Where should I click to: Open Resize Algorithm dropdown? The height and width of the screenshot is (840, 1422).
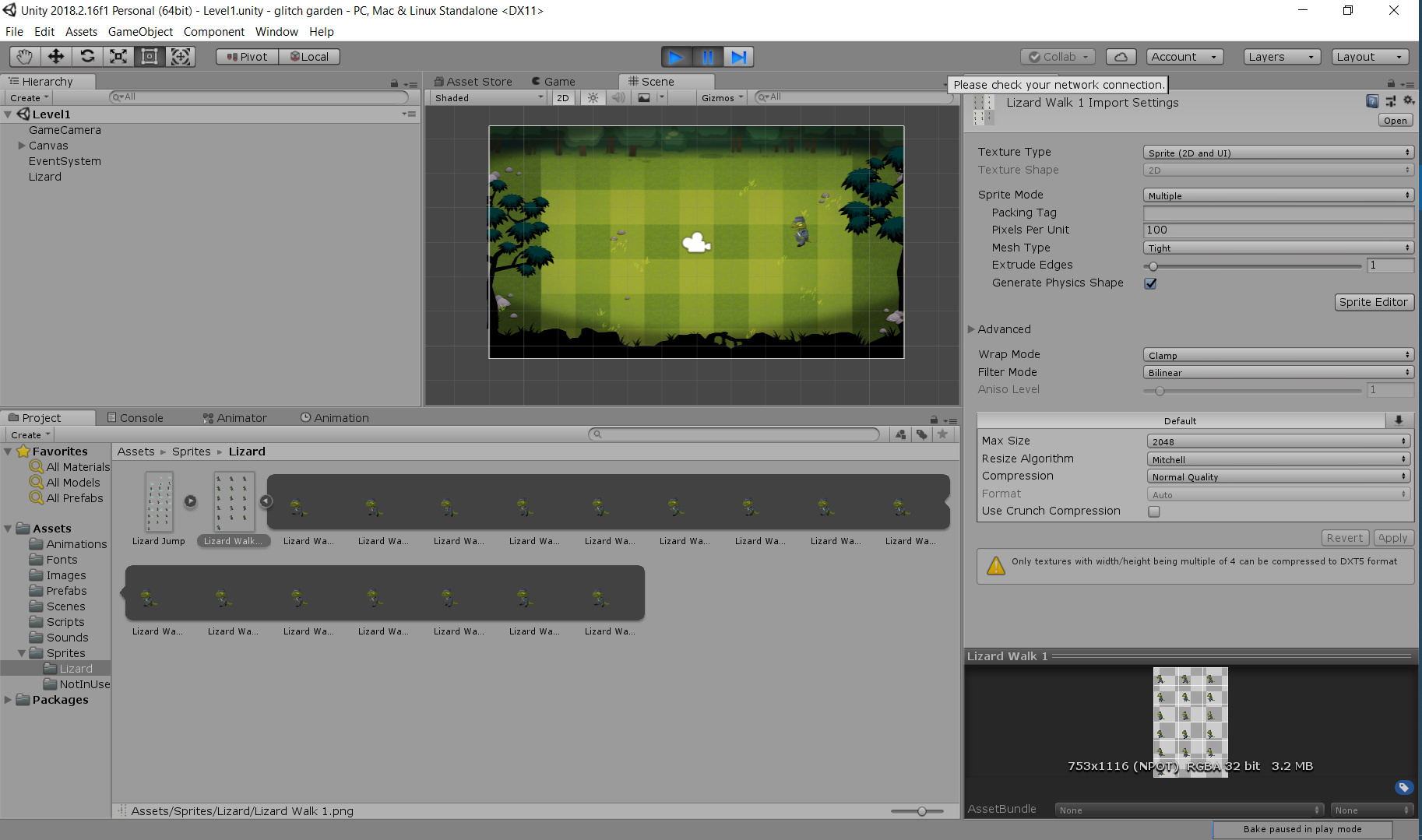[x=1278, y=459]
